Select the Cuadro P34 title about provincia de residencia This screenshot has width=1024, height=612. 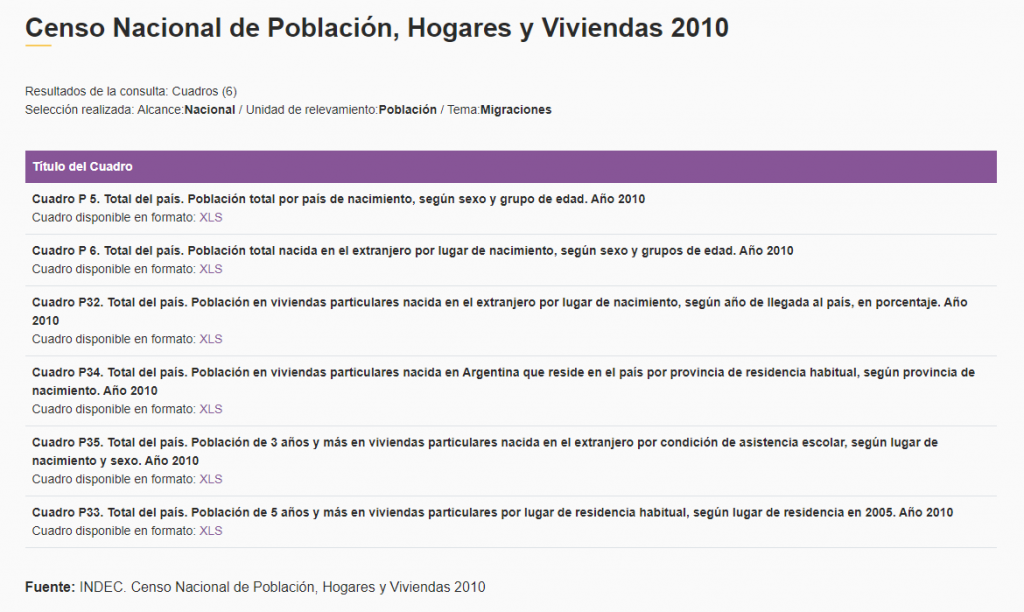click(502, 372)
